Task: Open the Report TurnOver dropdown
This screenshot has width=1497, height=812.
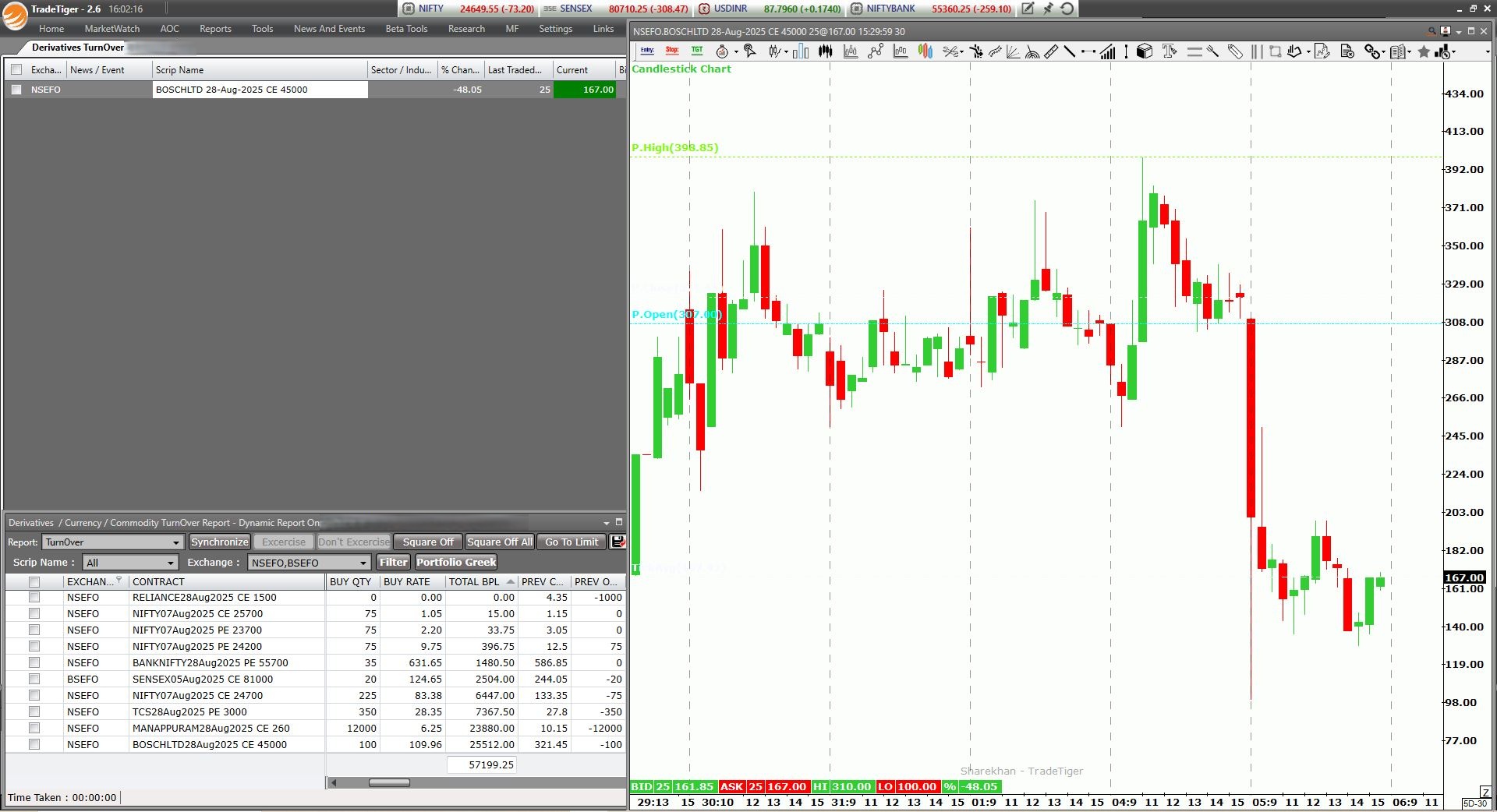Action: point(113,542)
